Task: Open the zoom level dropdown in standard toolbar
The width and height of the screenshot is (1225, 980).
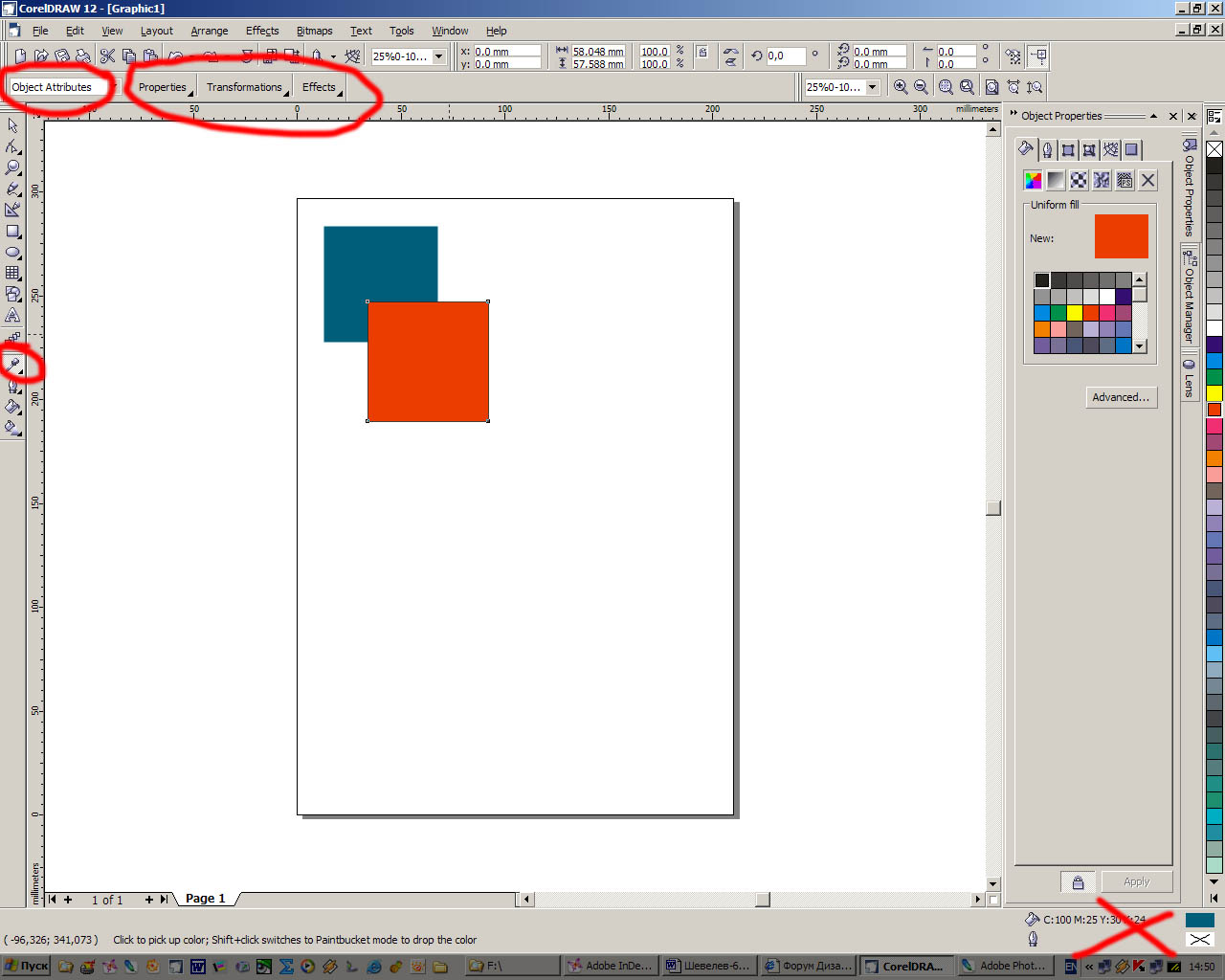Action: 439,56
